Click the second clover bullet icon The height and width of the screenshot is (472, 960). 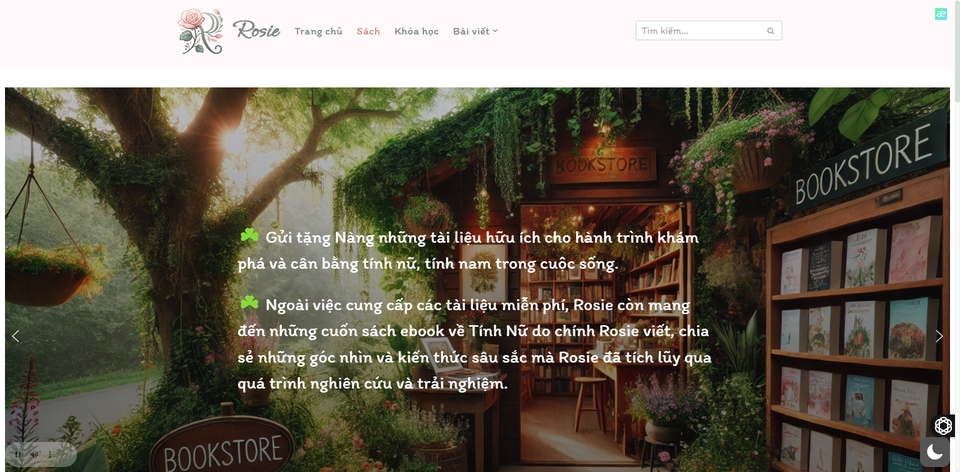249,302
